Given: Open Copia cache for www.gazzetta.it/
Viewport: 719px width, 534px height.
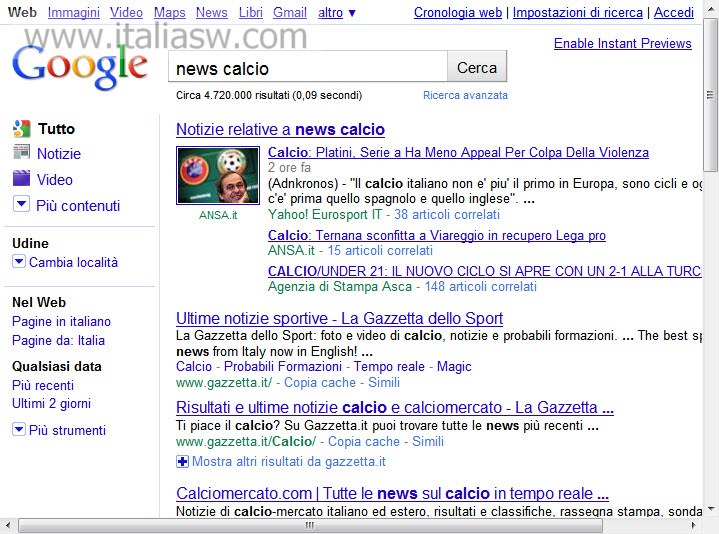Looking at the screenshot, I should pyautogui.click(x=320, y=382).
